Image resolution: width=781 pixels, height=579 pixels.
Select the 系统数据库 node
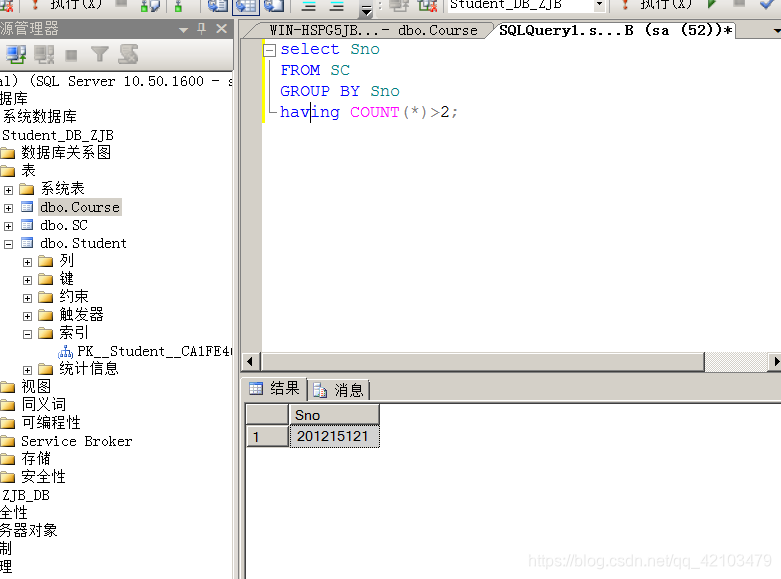coord(39,117)
